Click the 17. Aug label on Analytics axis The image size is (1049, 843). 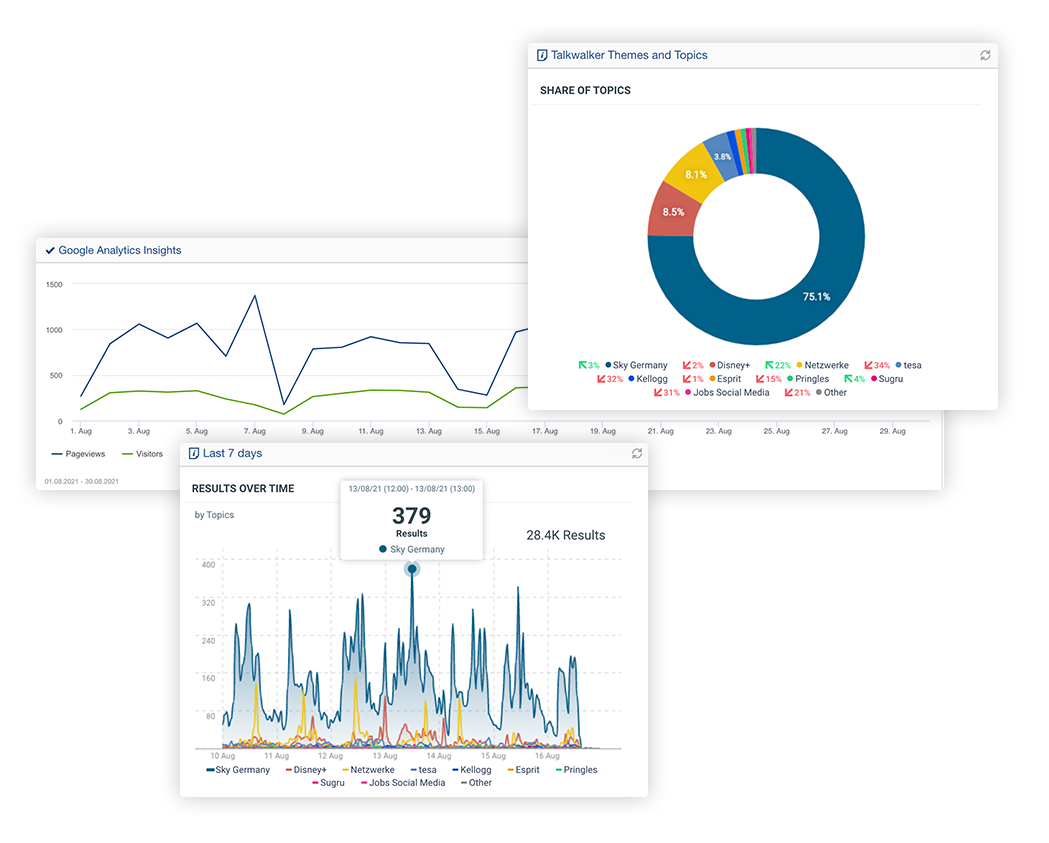[545, 432]
